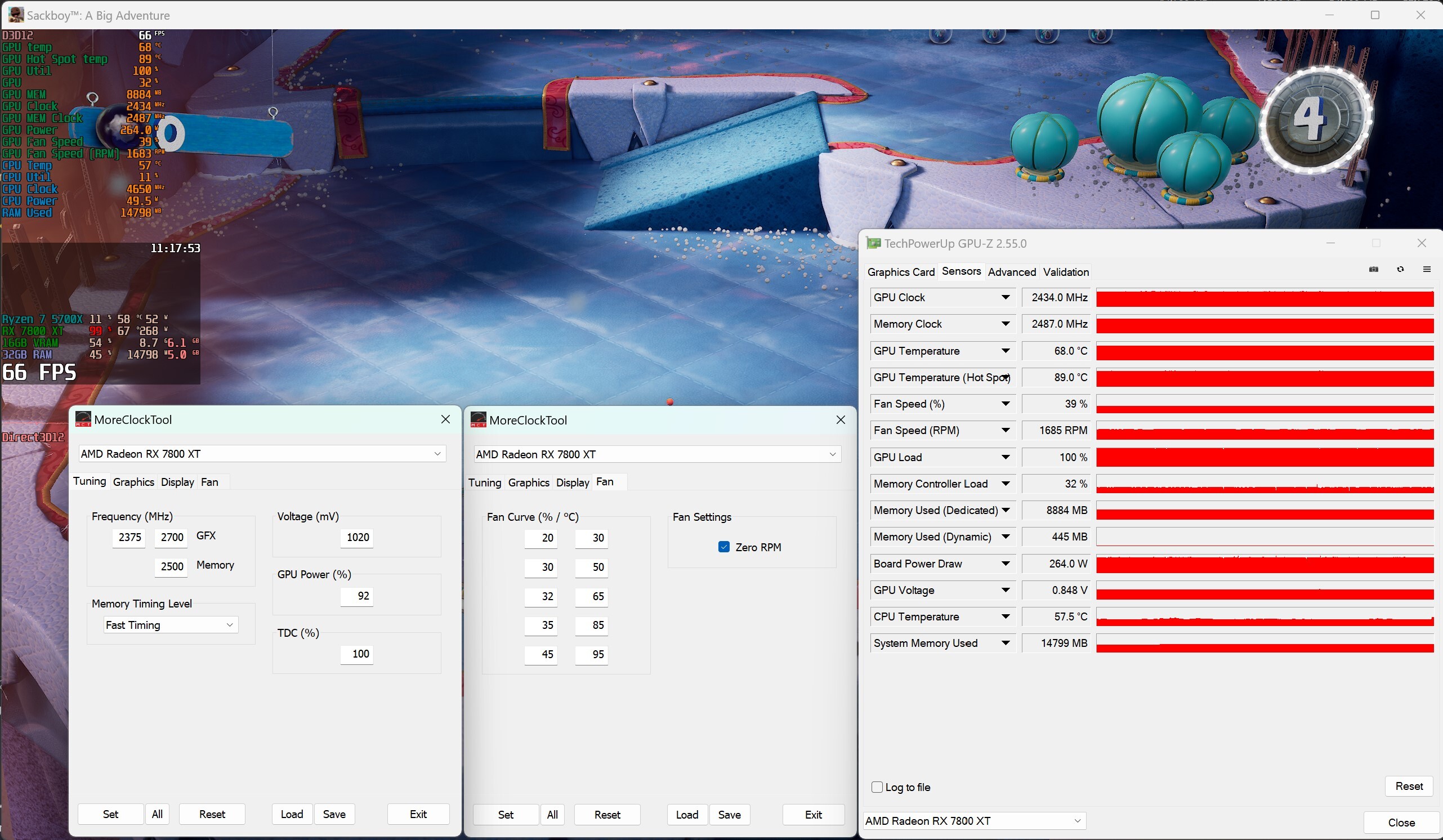This screenshot has height=840, width=1443.
Task: Click the GPU Temperature (Hot Spot) value 89.0 °C
Action: coord(1056,377)
